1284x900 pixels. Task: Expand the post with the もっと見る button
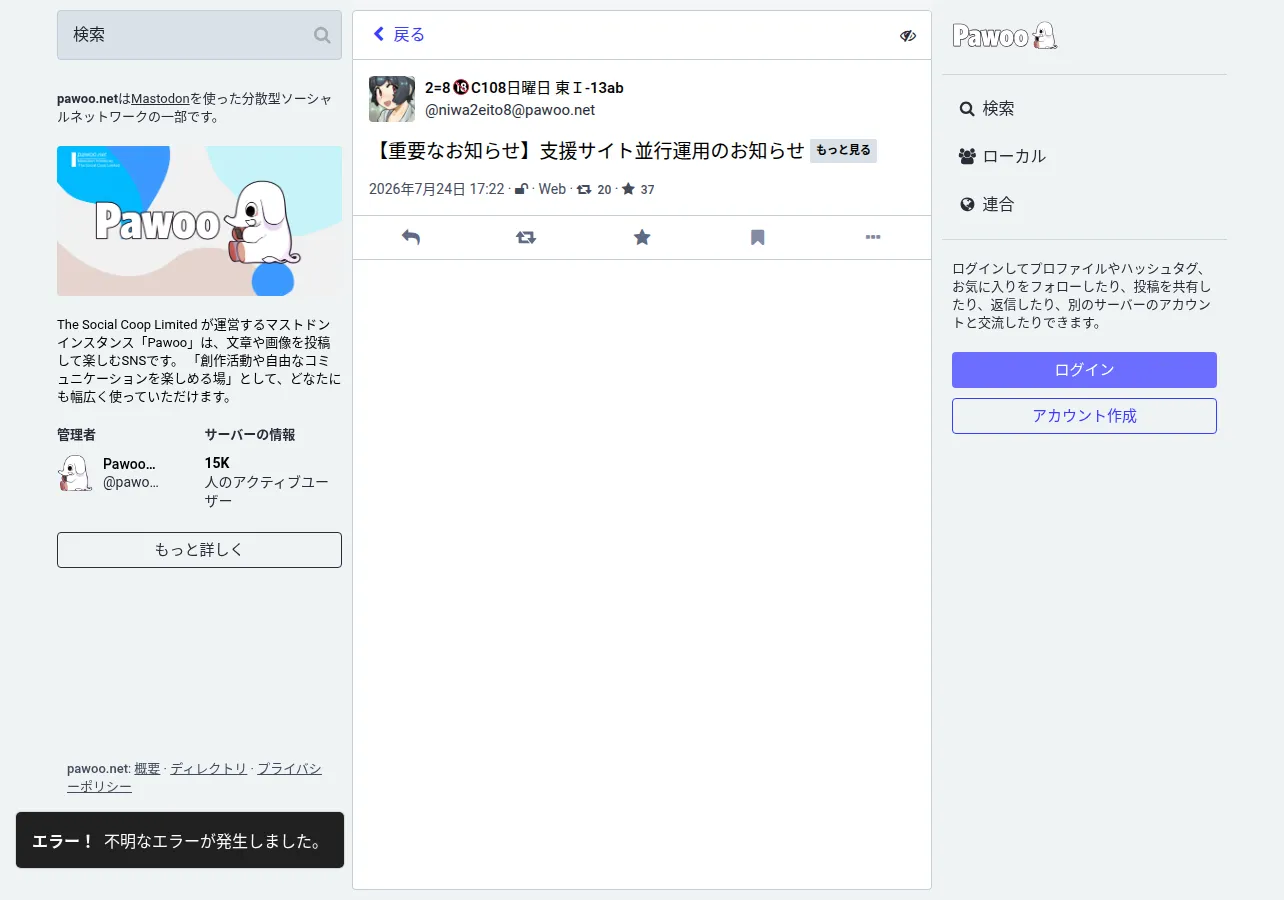click(x=843, y=151)
